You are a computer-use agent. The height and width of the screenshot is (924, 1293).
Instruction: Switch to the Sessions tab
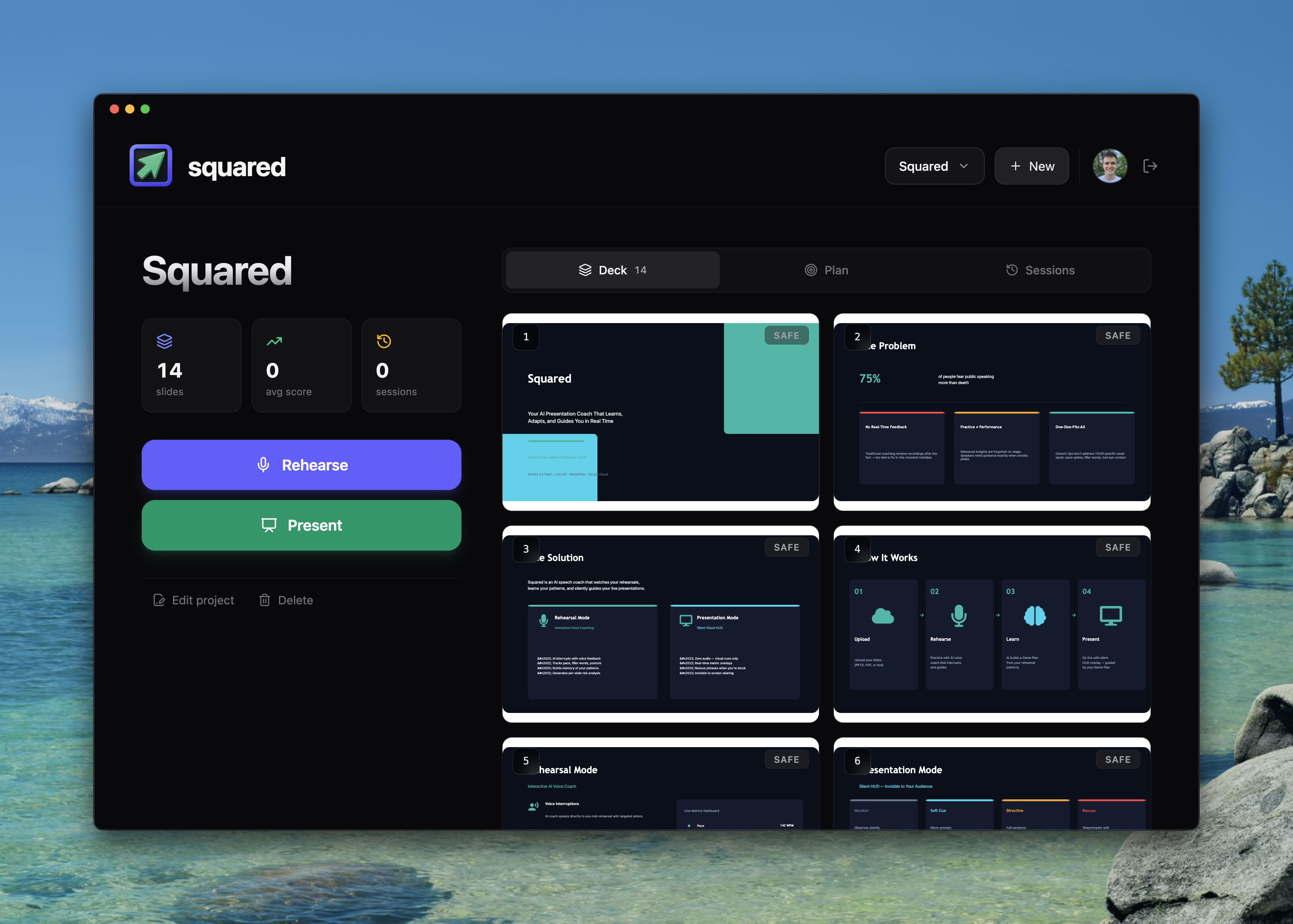1040,270
